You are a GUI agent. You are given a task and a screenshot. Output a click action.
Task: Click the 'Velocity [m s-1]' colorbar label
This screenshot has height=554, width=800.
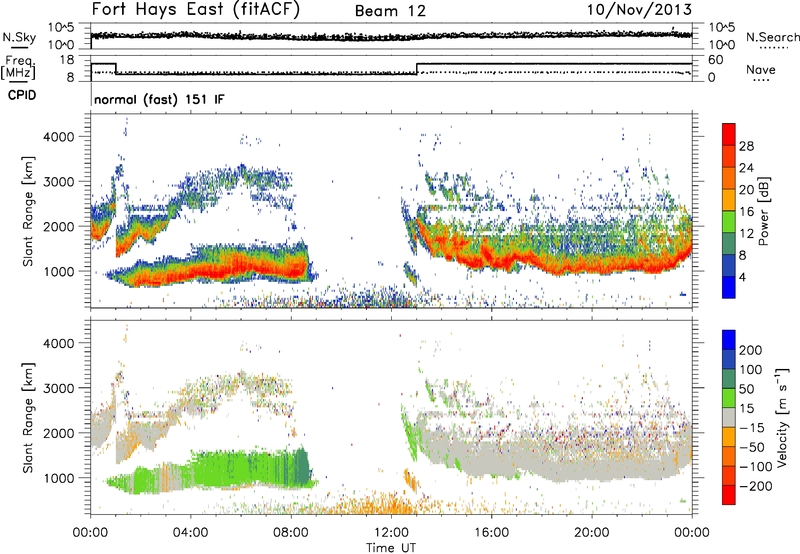coord(781,417)
